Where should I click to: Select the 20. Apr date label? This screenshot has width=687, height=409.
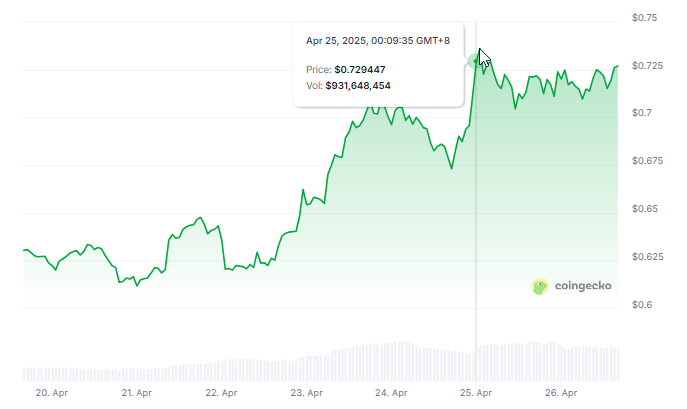click(51, 394)
